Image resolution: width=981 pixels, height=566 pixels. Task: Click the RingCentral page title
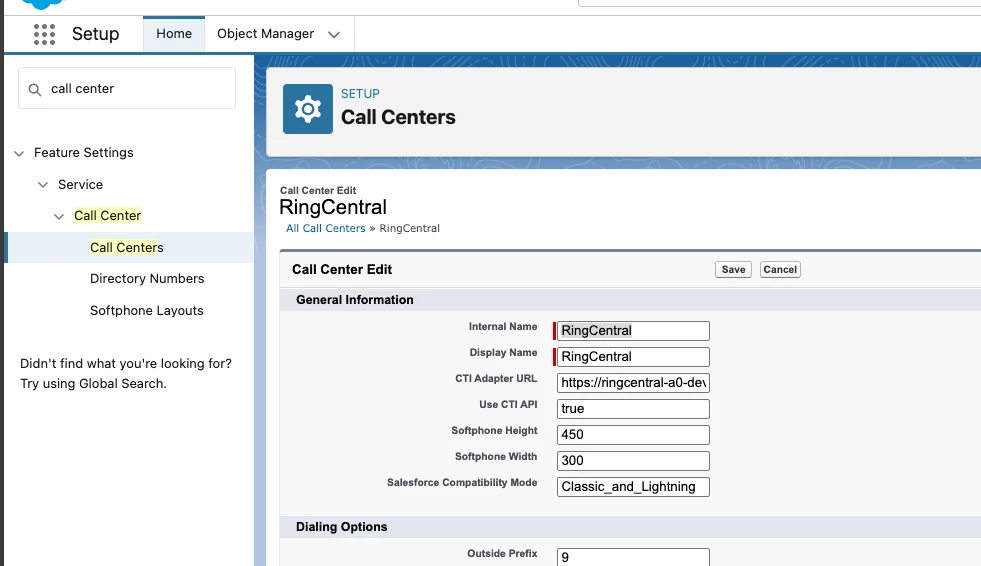click(x=333, y=207)
